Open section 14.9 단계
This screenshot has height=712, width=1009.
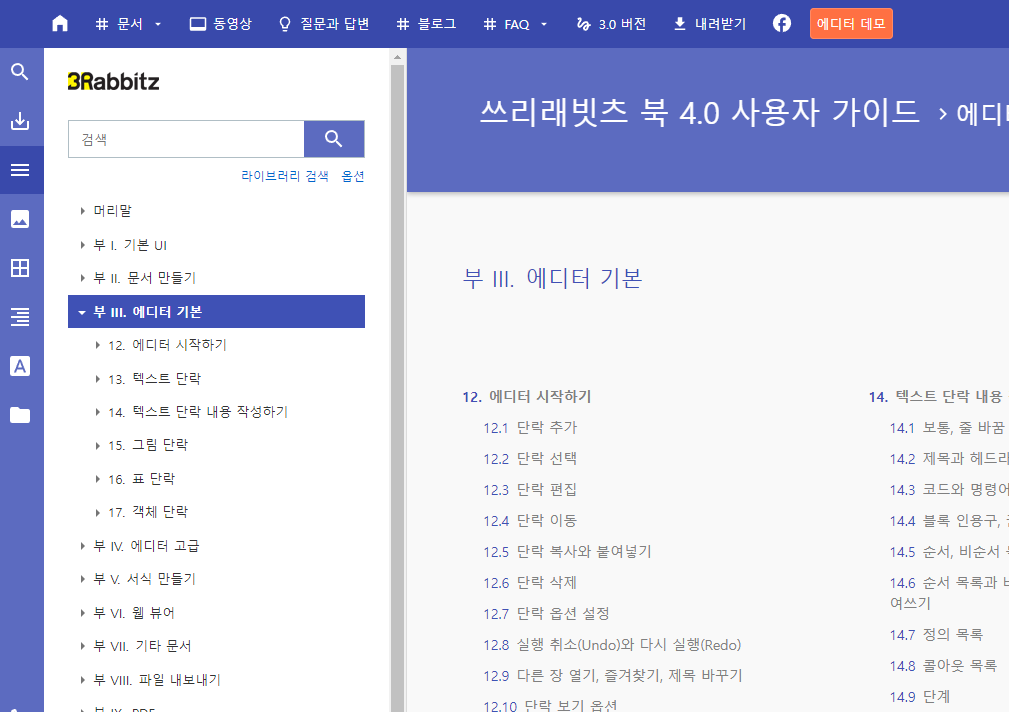(x=920, y=697)
